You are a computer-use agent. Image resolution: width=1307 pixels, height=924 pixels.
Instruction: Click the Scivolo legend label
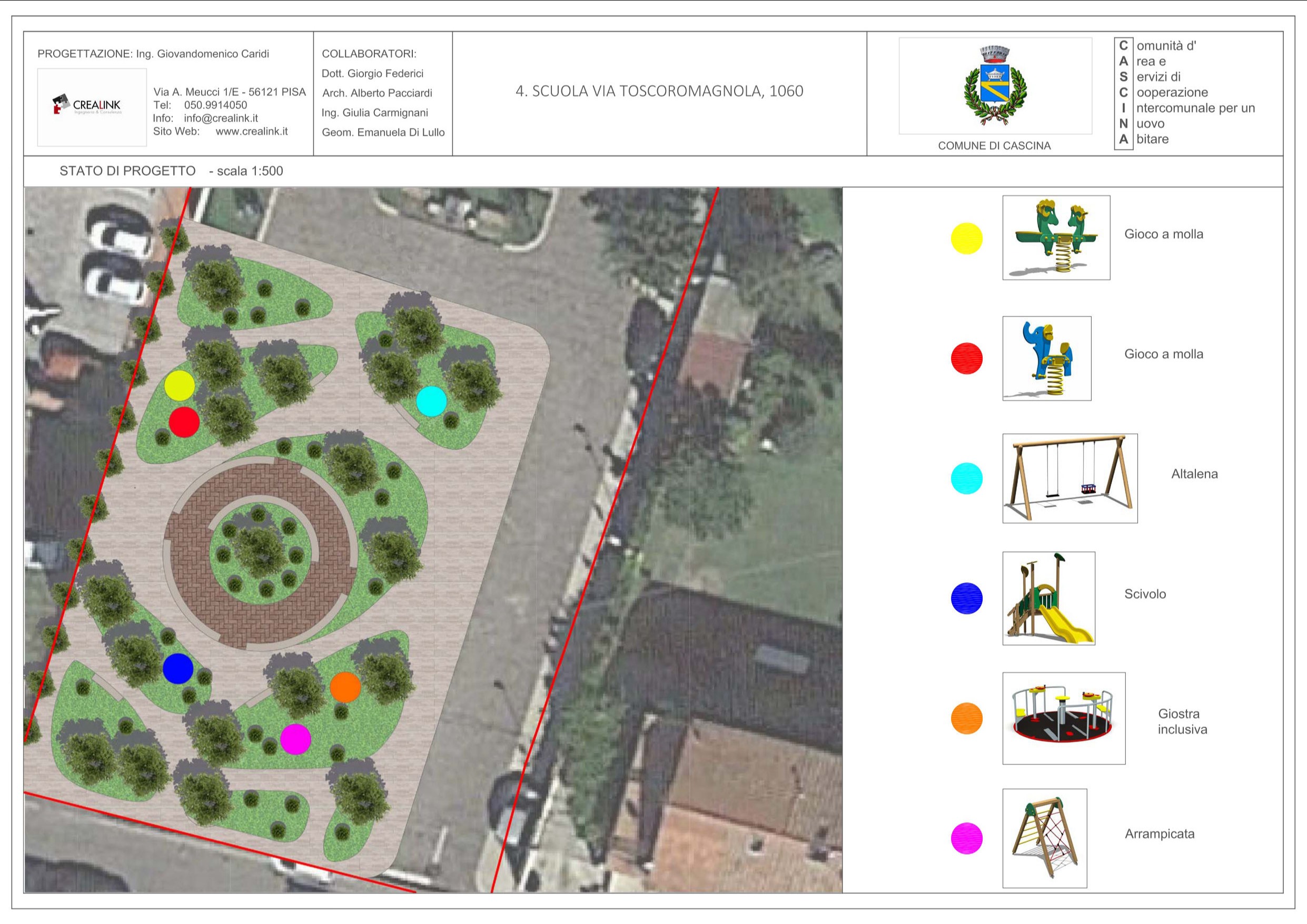[x=1145, y=594]
